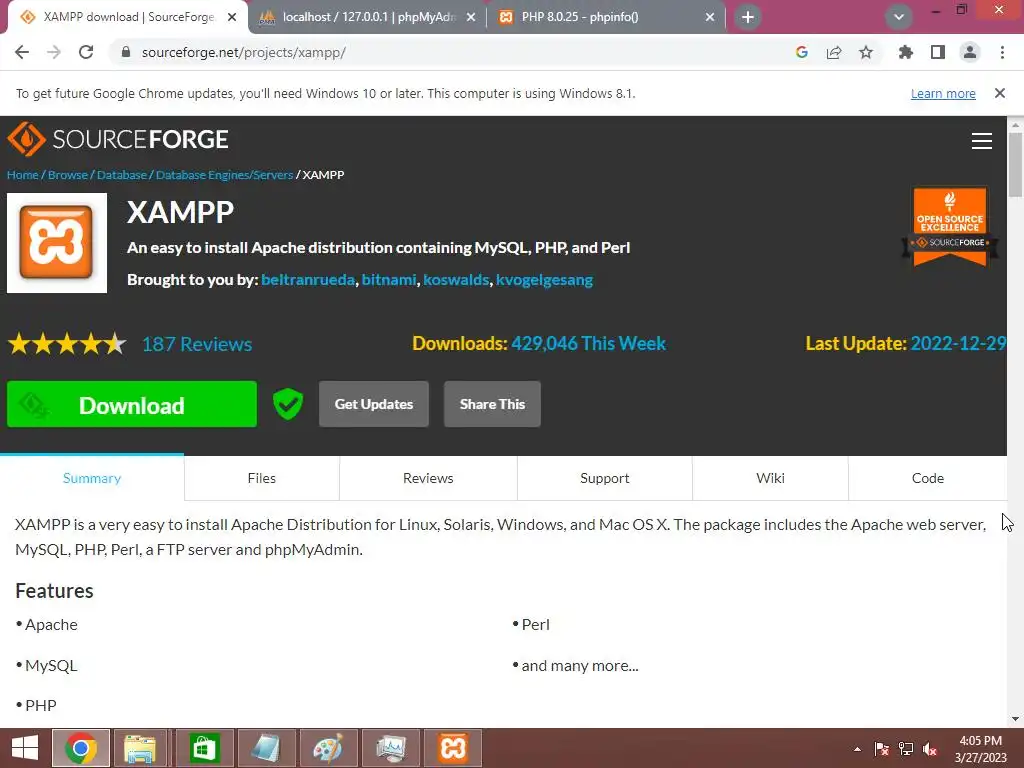This screenshot has width=1024, height=768.
Task: Open the Code tab
Action: pyautogui.click(x=928, y=478)
